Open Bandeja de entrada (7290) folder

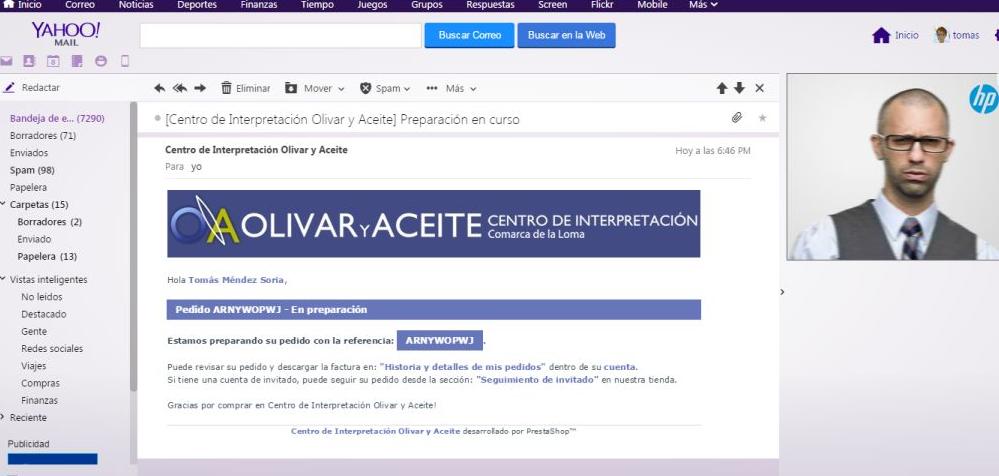[57, 119]
